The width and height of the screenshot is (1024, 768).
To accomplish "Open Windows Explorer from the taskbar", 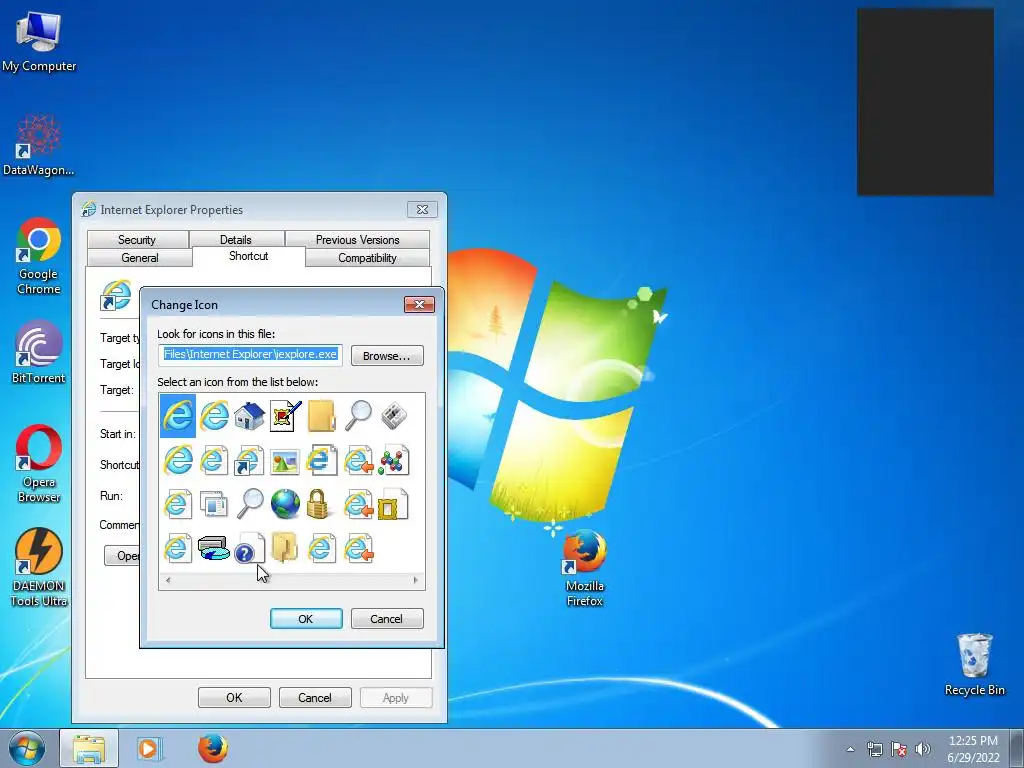I will pos(89,748).
